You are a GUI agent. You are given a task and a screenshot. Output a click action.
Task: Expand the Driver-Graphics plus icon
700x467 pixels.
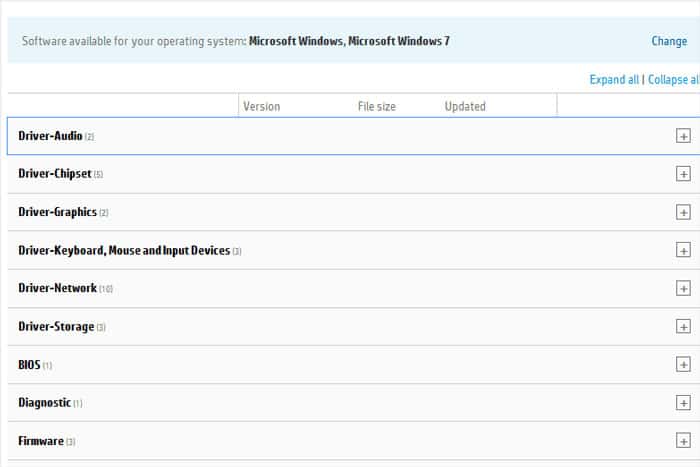tap(683, 212)
